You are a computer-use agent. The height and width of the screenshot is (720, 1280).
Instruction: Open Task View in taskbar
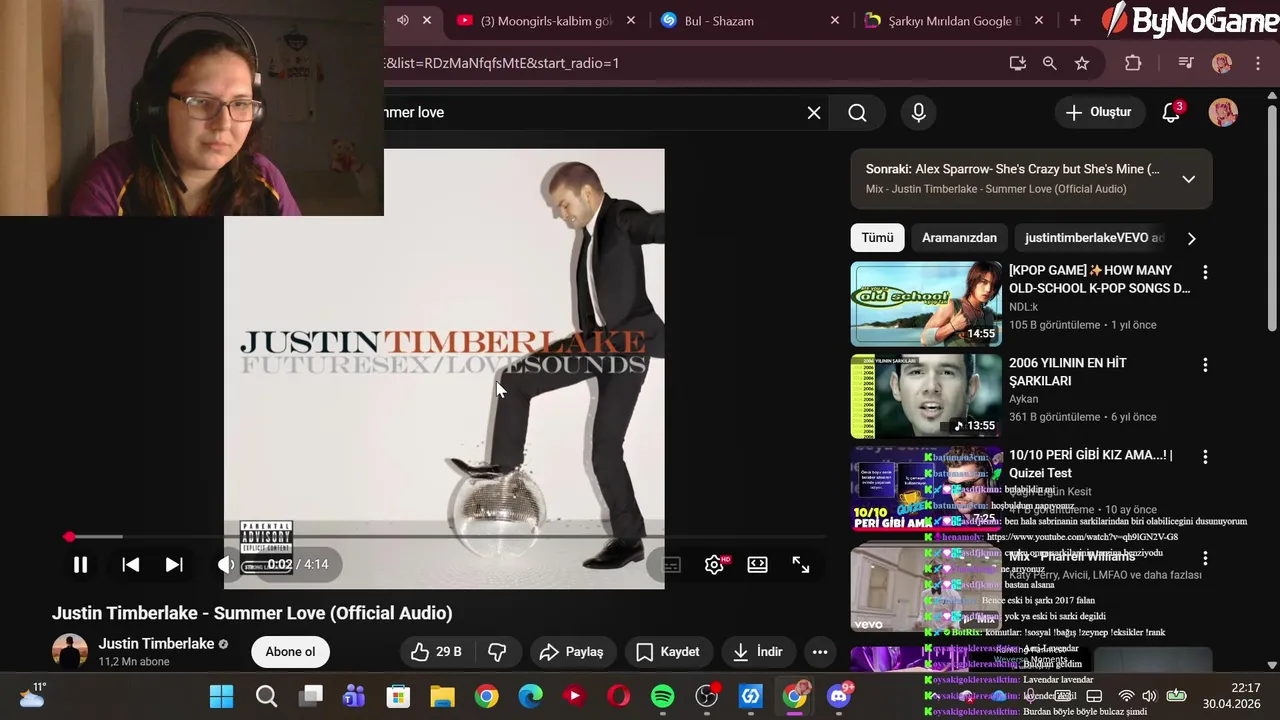(311, 696)
